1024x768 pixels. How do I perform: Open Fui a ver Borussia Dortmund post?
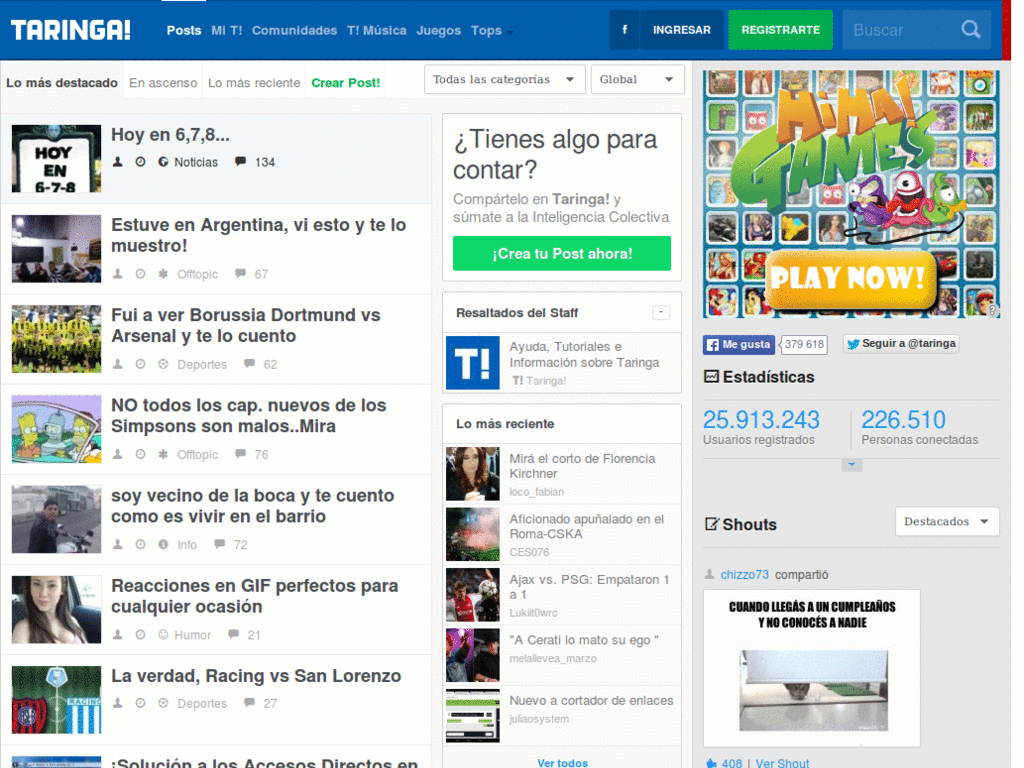[x=246, y=325]
